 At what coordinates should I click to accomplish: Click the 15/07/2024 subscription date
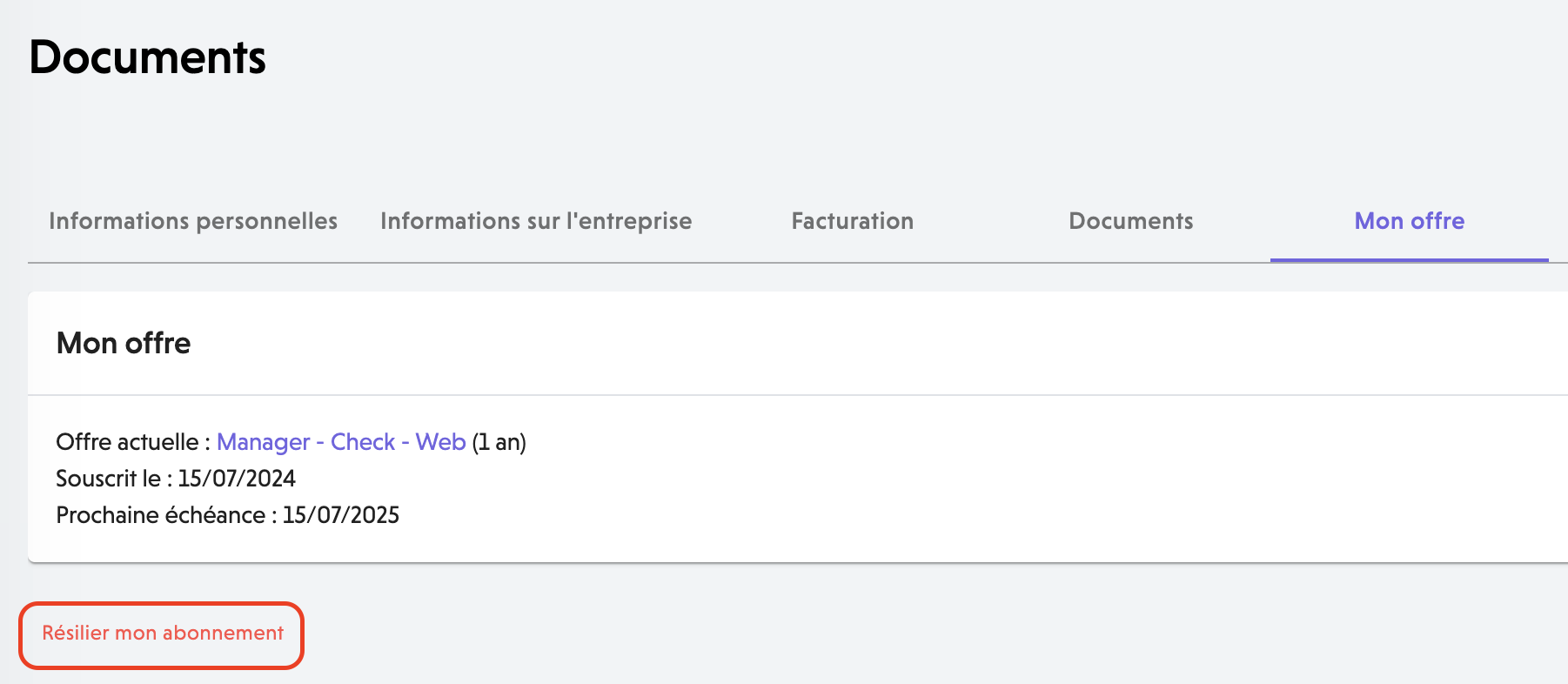[x=237, y=479]
